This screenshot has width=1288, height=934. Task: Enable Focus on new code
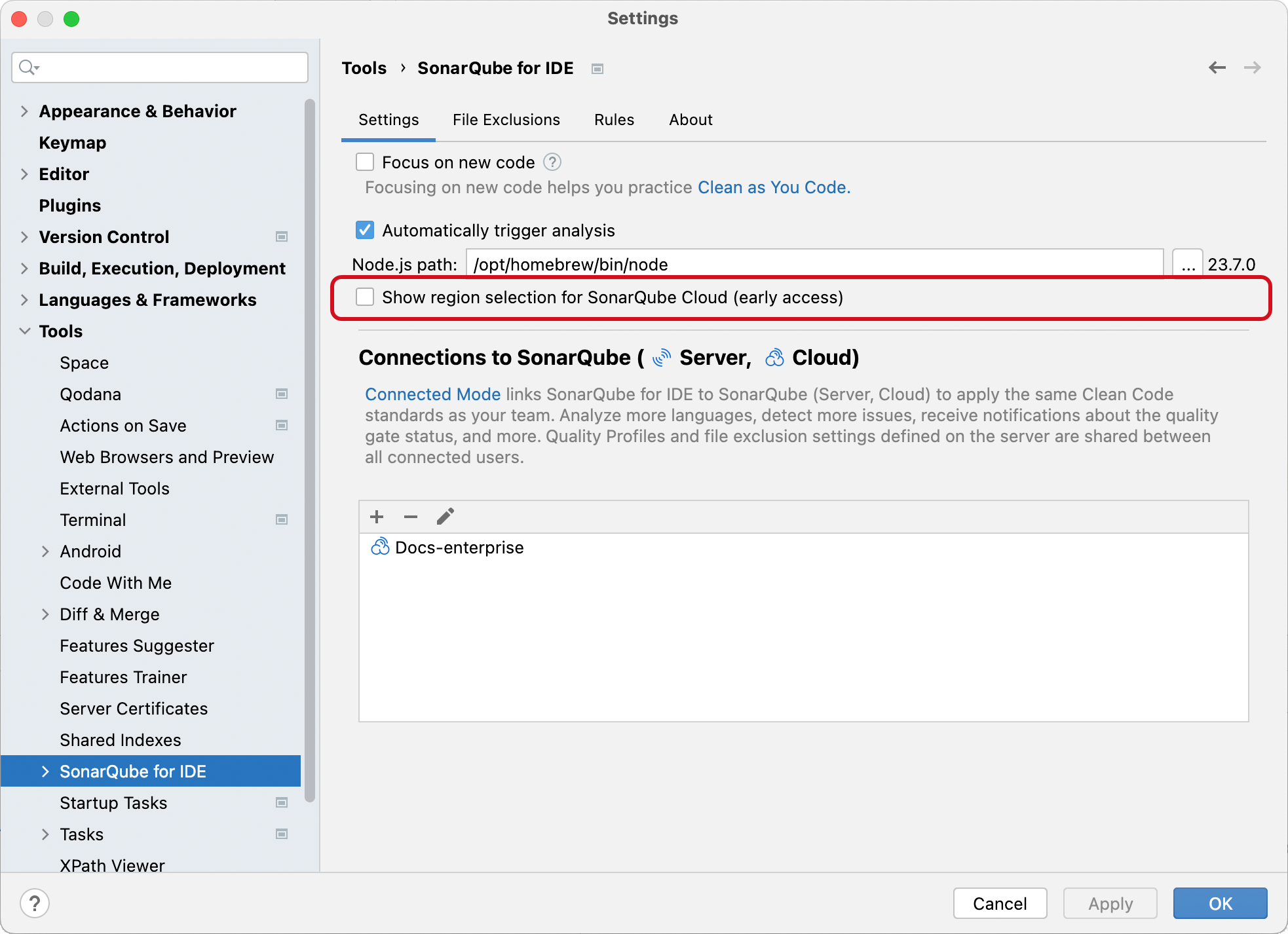pyautogui.click(x=365, y=162)
